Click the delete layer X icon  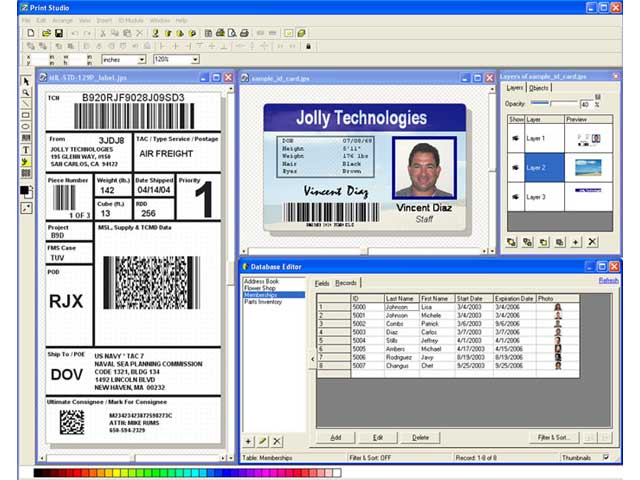tap(592, 242)
